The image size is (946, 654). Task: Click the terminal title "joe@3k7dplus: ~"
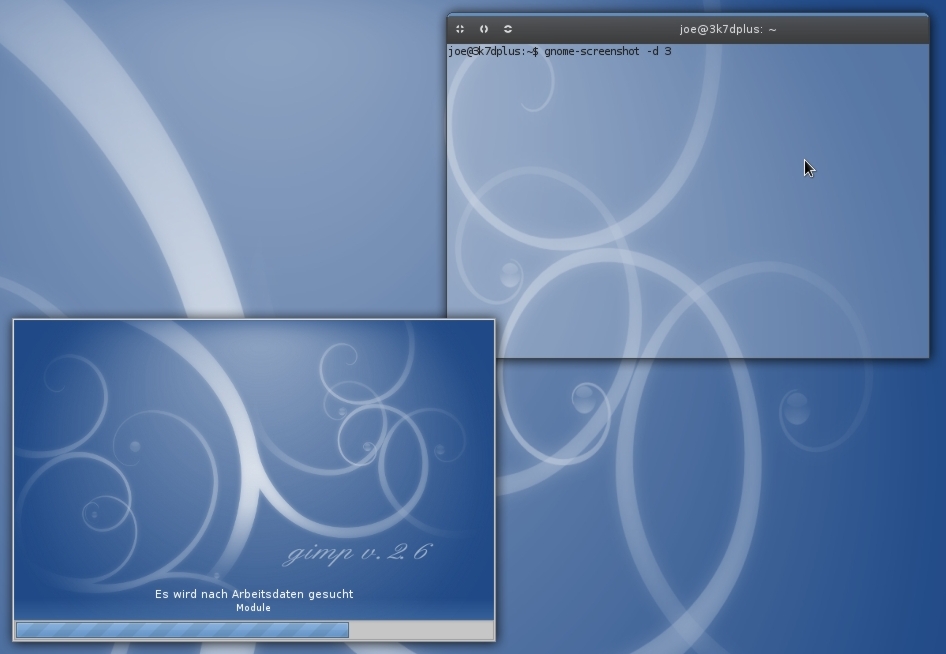728,29
